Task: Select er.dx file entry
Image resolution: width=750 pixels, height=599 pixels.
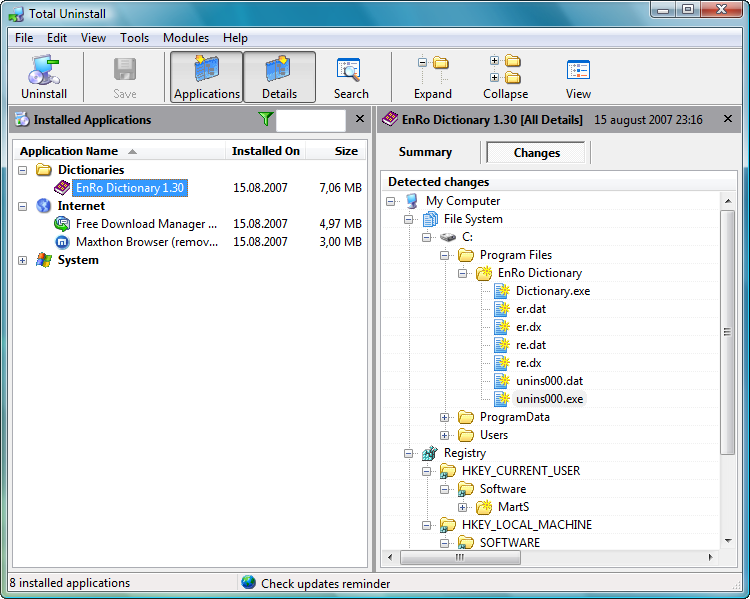Action: (529, 327)
